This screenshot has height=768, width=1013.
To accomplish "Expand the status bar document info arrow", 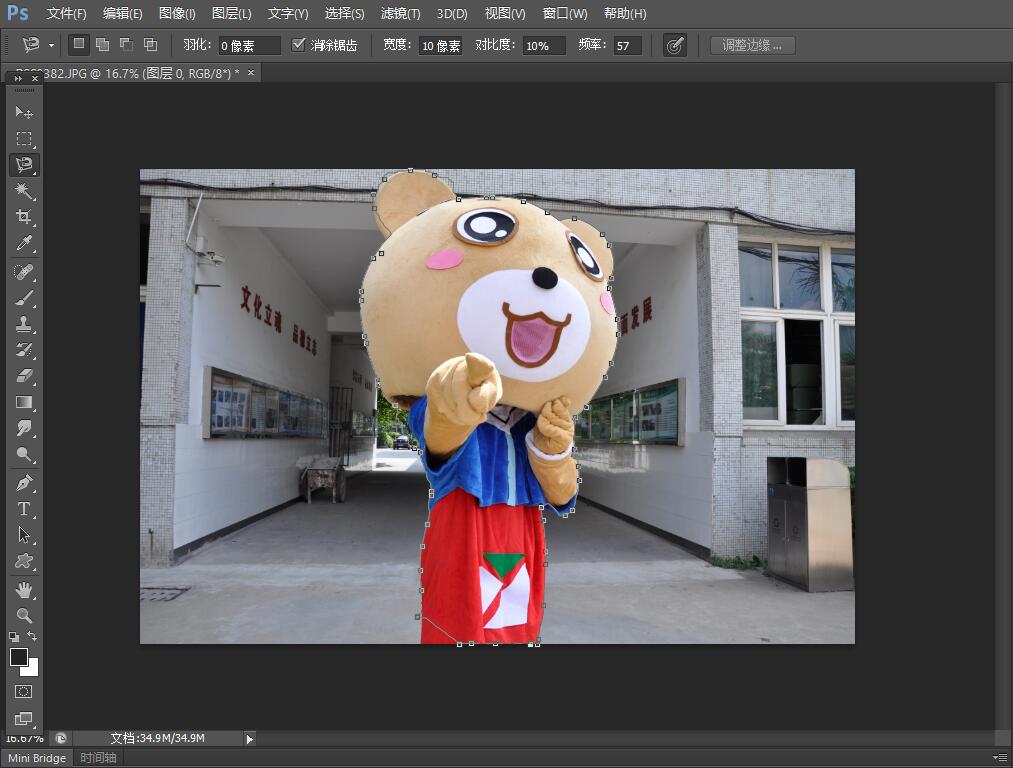I will point(250,739).
